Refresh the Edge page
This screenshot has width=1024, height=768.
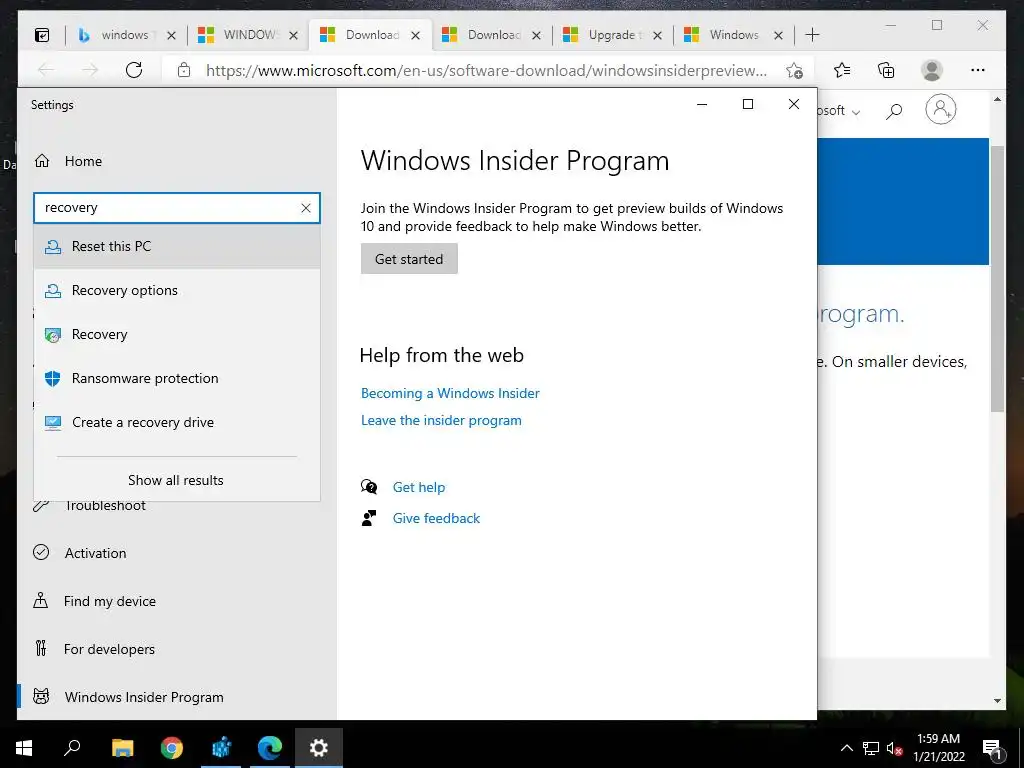pos(134,70)
